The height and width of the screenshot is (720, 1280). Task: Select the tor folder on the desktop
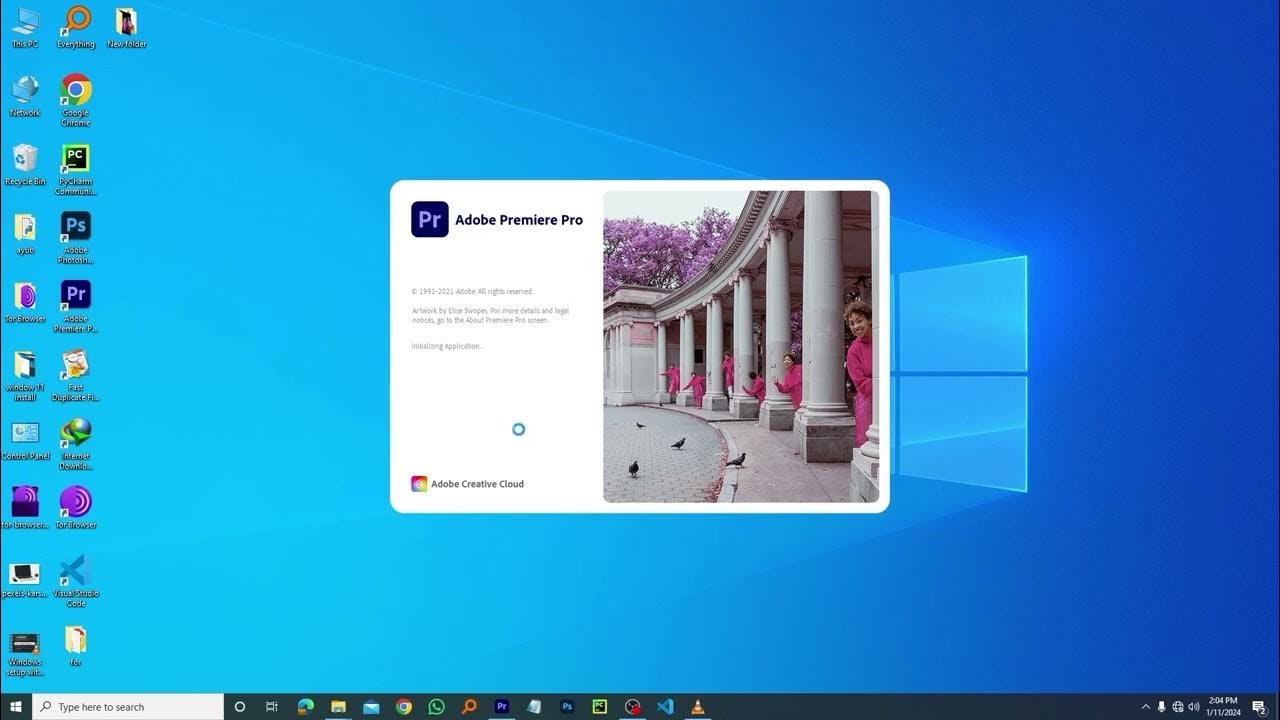[x=76, y=646]
